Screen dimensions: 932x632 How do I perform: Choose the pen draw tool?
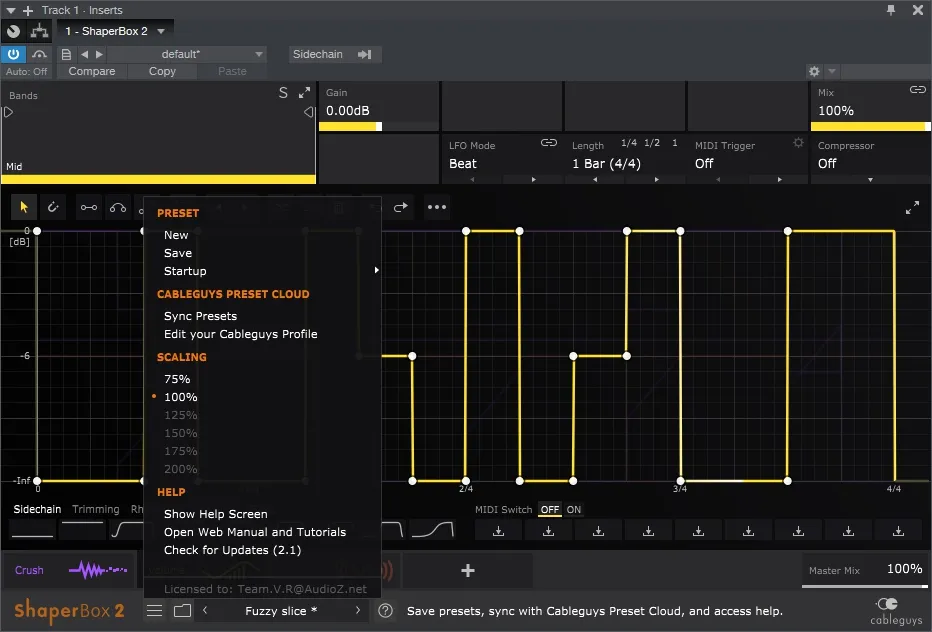[x=53, y=207]
